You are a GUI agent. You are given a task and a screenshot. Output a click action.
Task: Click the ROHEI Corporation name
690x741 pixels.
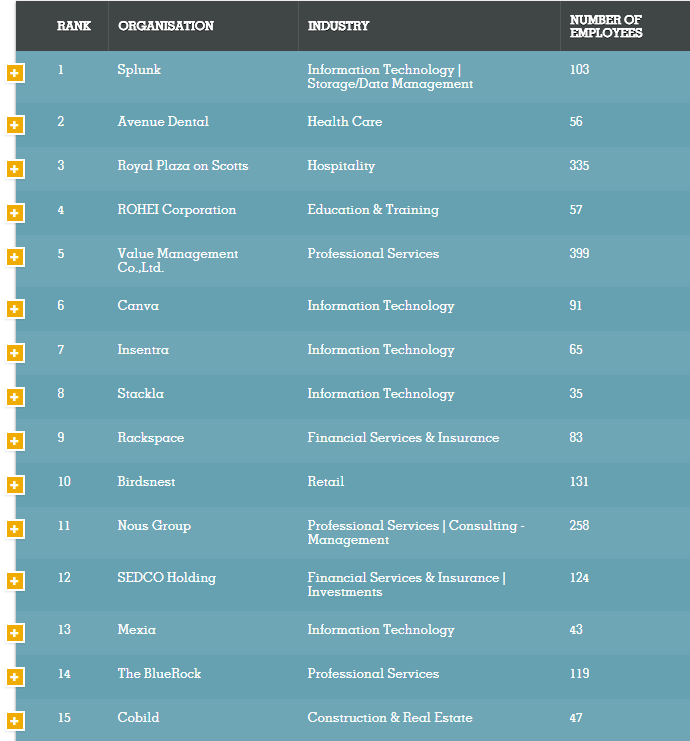tap(177, 209)
